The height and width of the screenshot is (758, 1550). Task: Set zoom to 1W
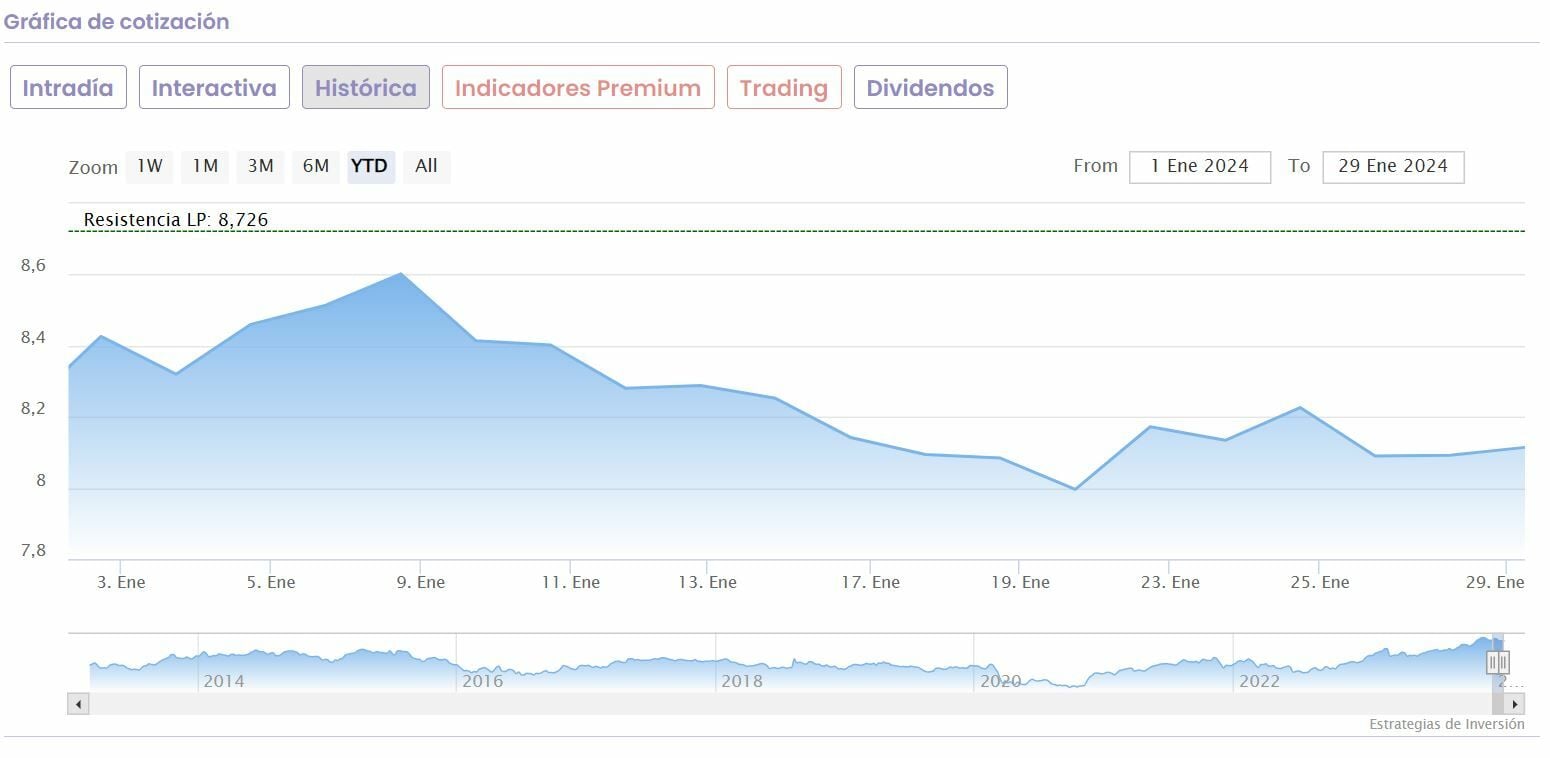[x=149, y=166]
